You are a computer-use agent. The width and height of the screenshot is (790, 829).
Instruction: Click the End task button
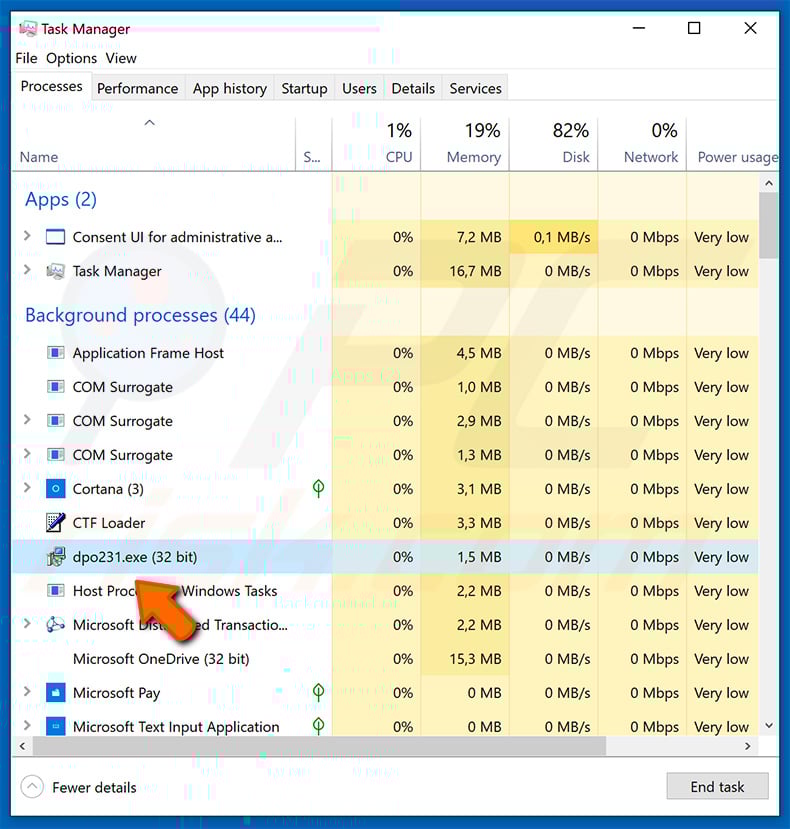tap(717, 787)
